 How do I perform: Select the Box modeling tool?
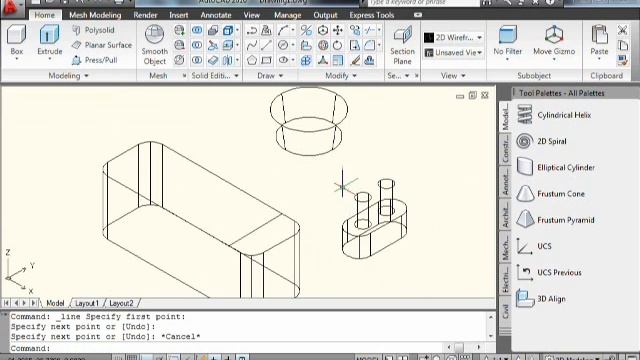coord(16,40)
